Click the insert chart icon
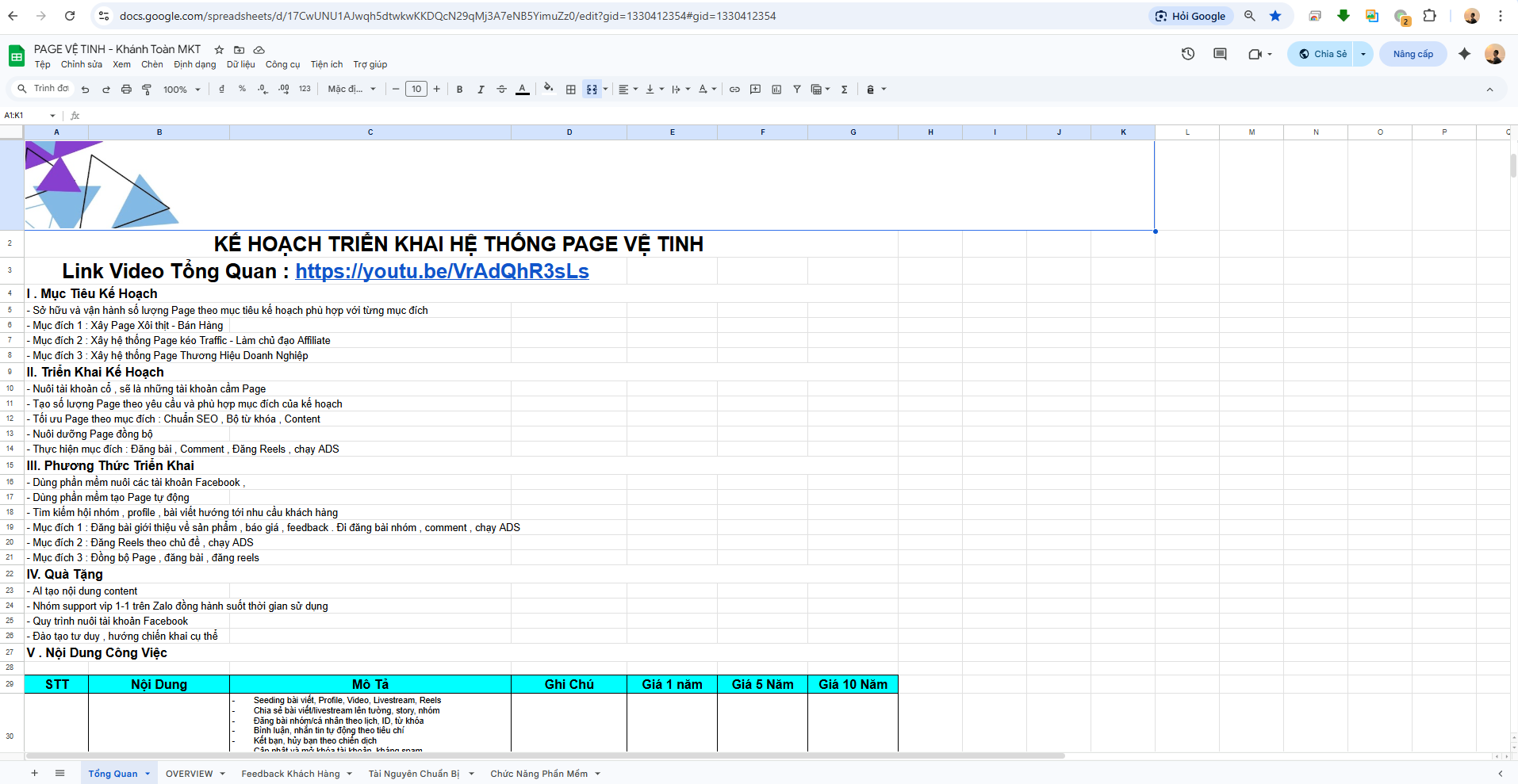 tap(776, 90)
